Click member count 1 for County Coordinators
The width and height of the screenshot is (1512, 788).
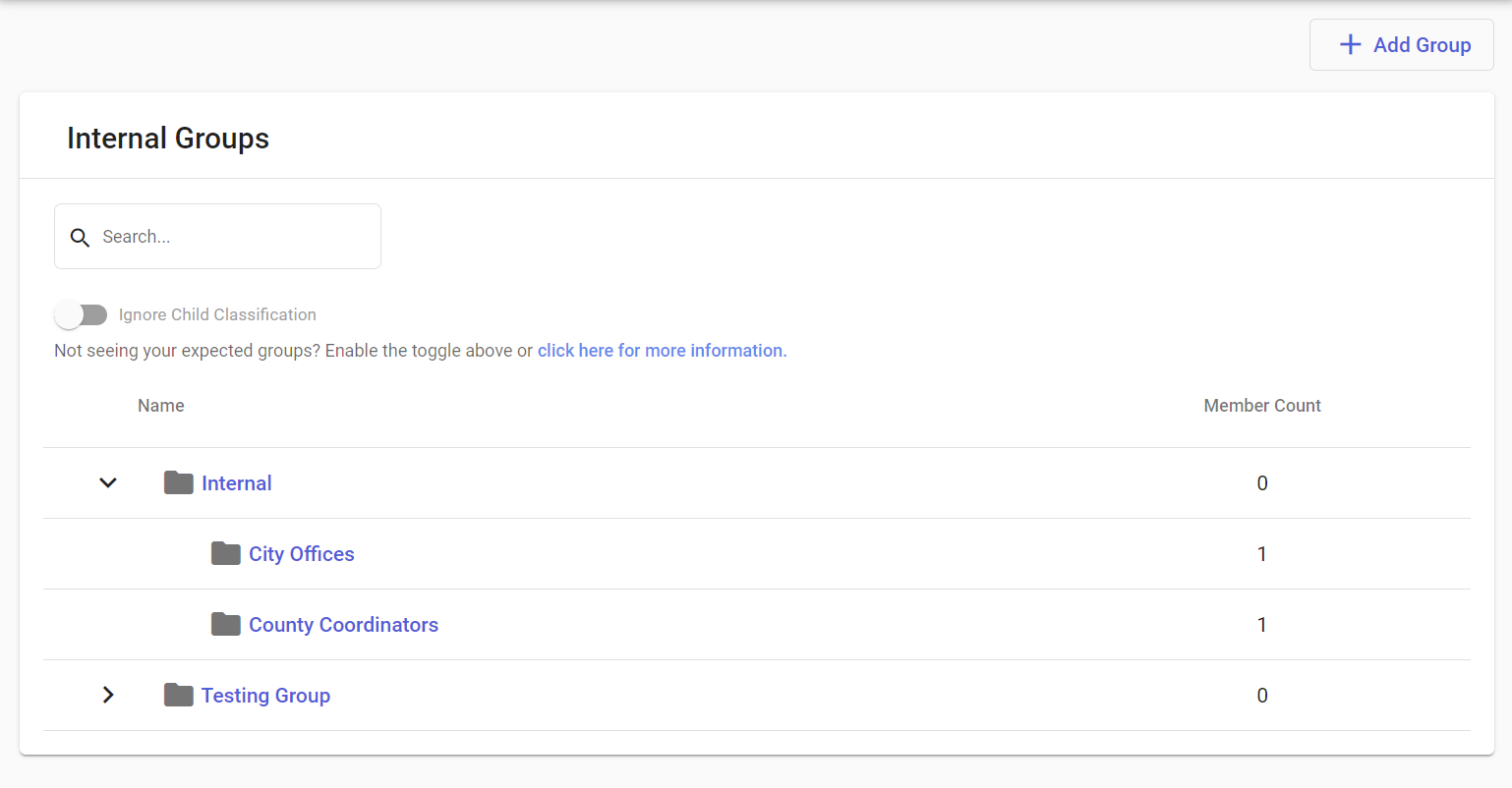pyautogui.click(x=1262, y=625)
